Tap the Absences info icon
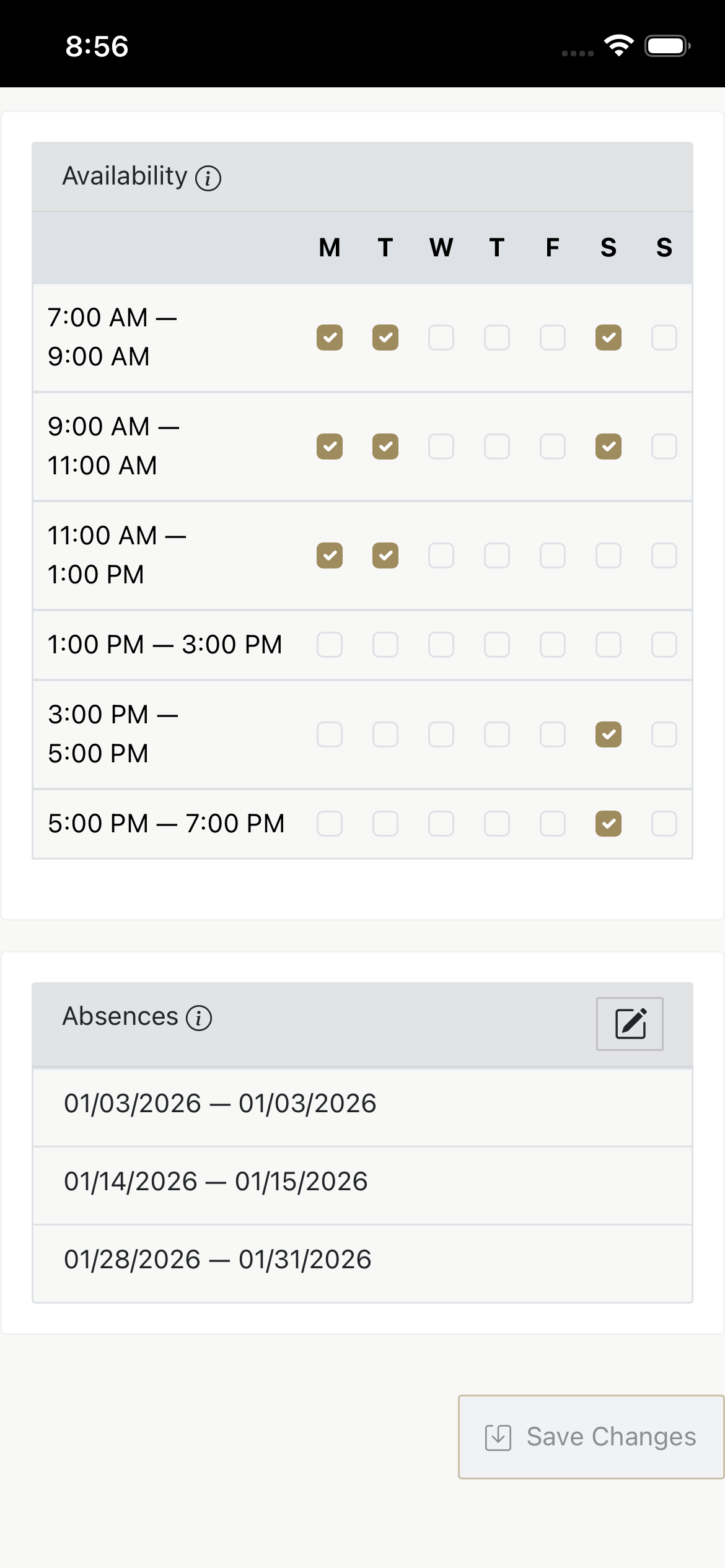 [x=199, y=1018]
